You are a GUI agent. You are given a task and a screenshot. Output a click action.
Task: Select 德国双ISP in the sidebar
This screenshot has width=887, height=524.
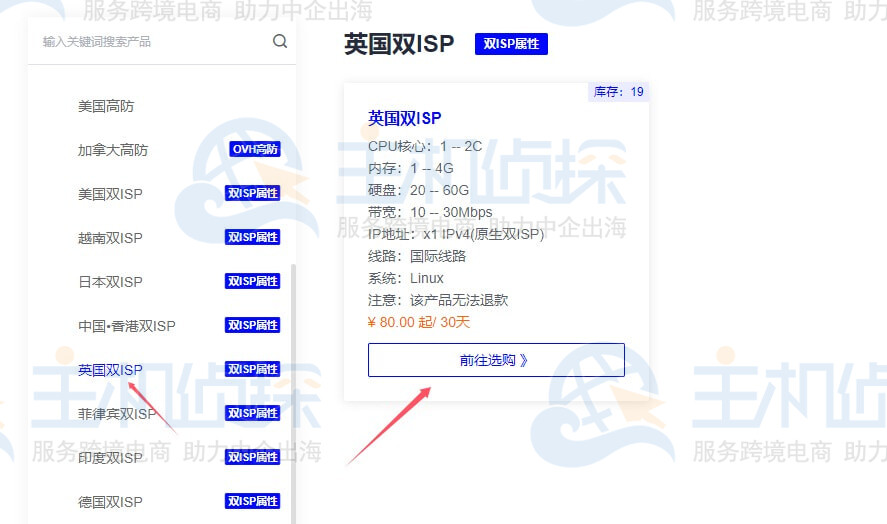click(x=110, y=502)
